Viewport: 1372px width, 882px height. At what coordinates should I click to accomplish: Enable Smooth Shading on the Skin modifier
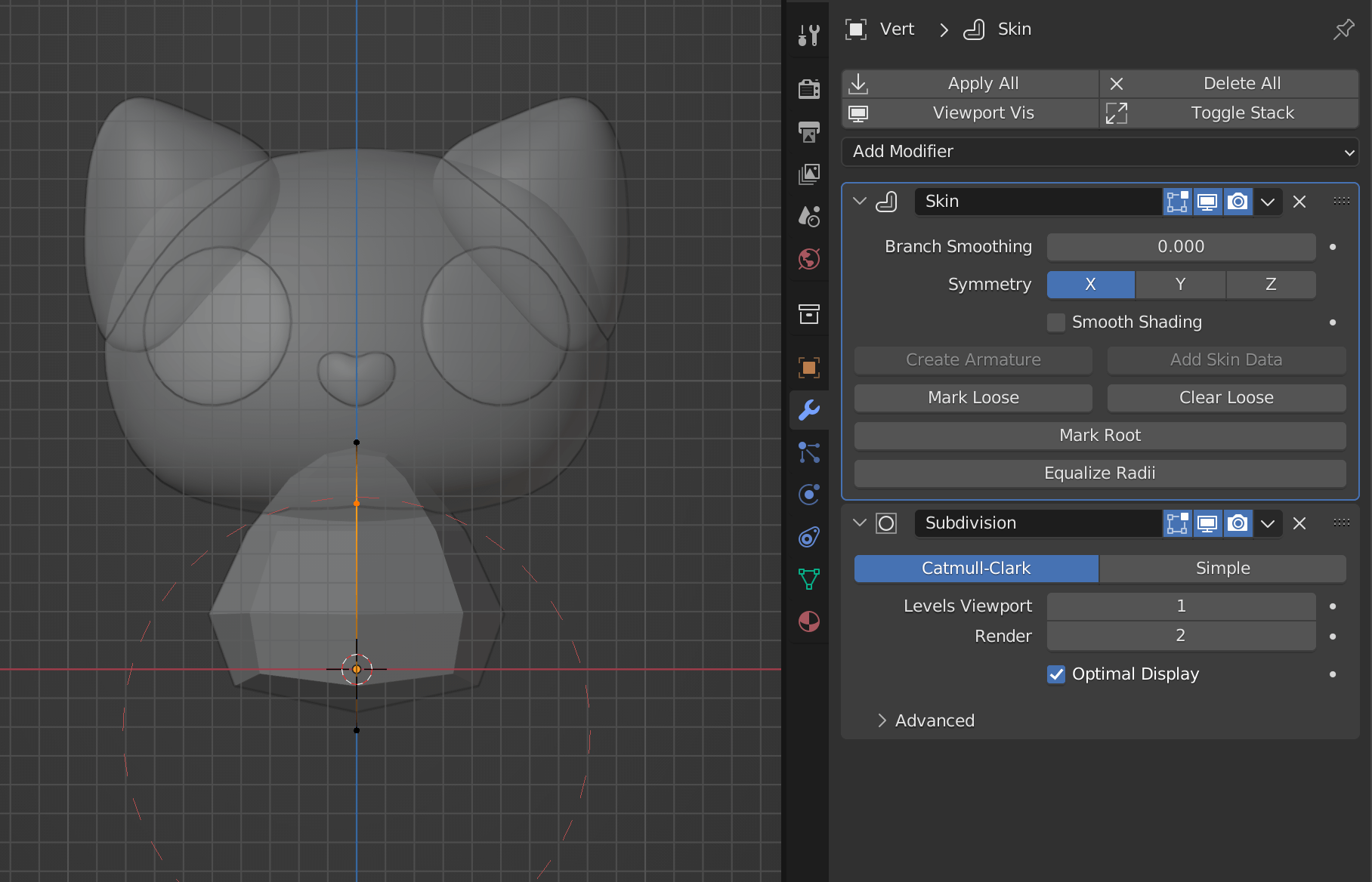point(1055,322)
